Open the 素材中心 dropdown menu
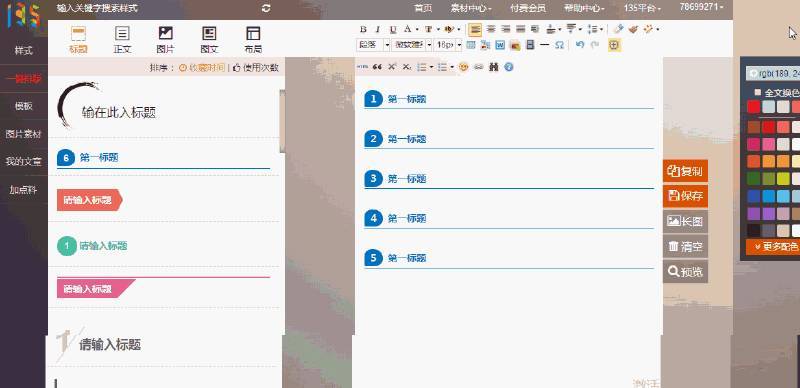 (x=471, y=8)
